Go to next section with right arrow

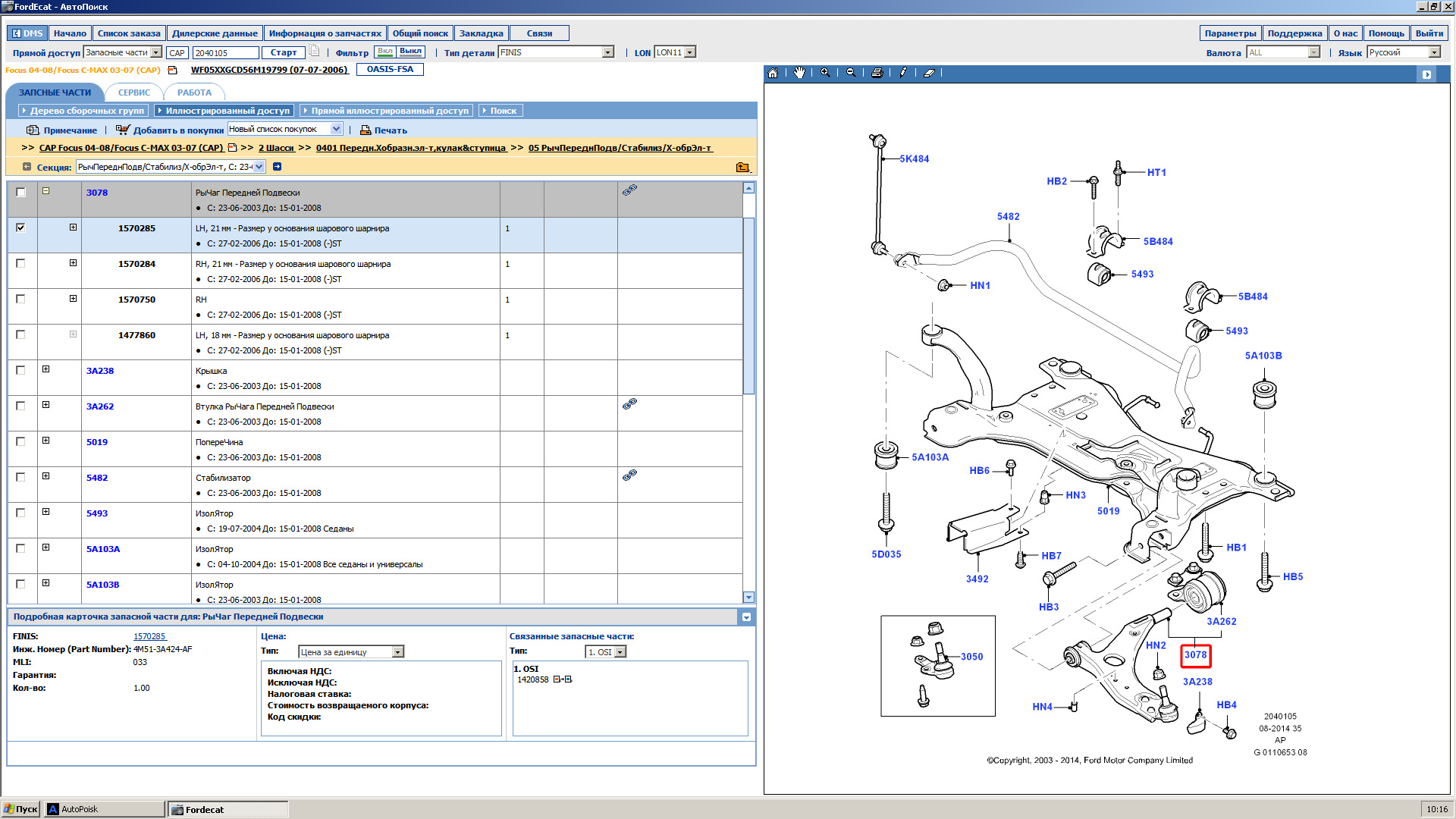(x=277, y=167)
